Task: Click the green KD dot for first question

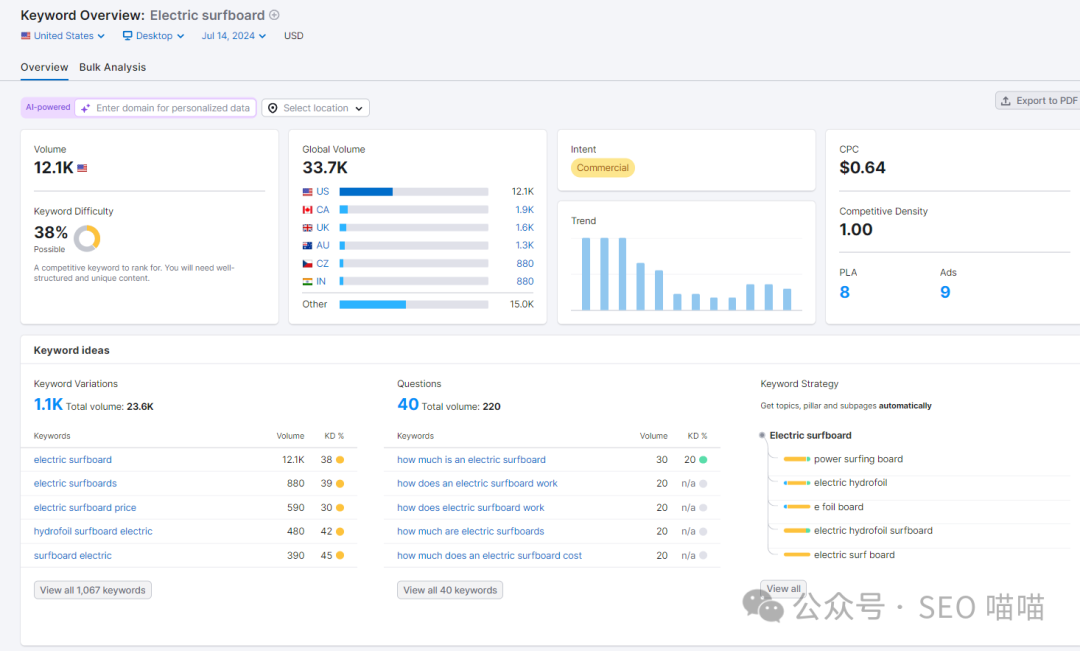Action: 703,460
